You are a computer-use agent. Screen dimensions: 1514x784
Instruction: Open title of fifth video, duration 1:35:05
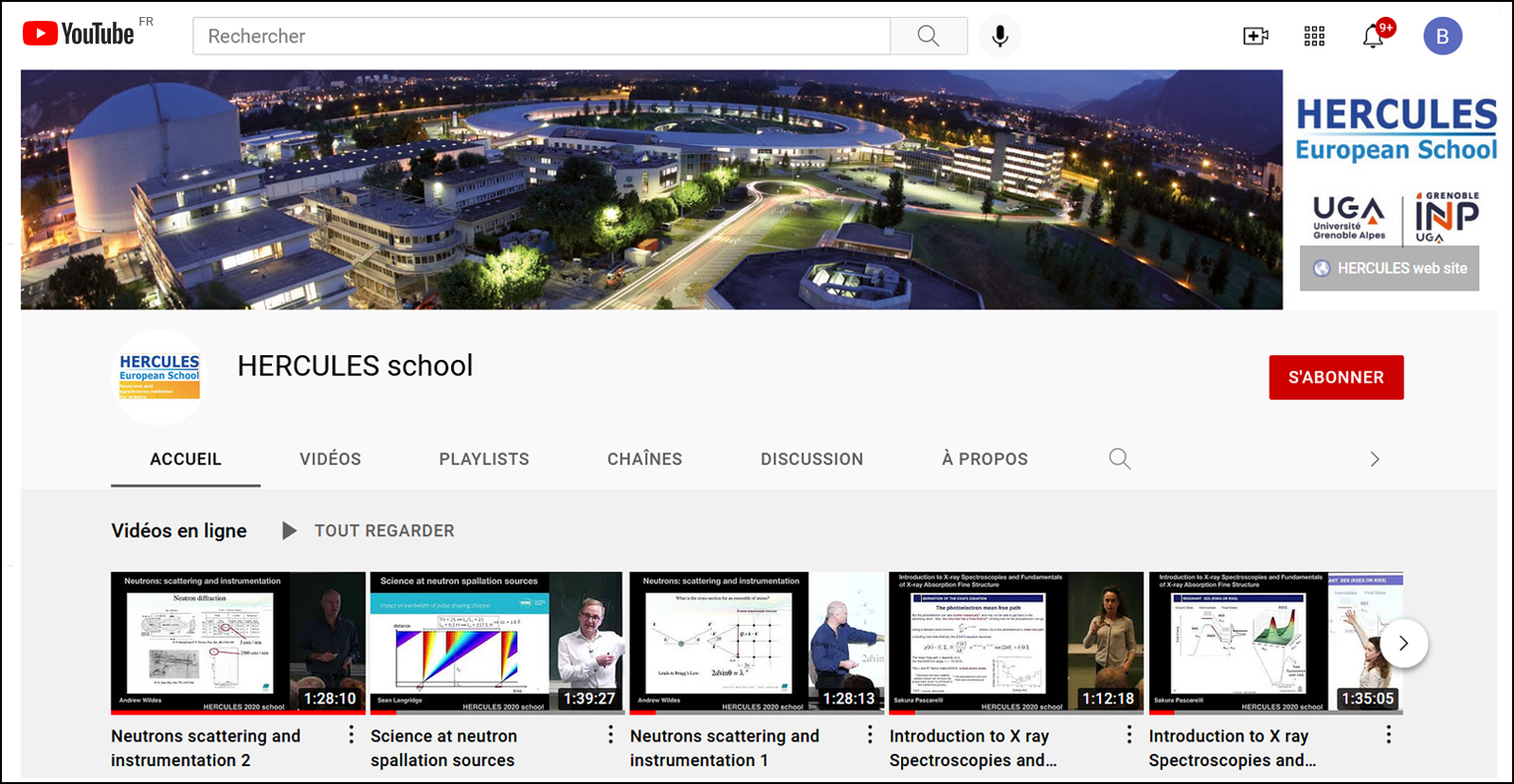[1232, 748]
